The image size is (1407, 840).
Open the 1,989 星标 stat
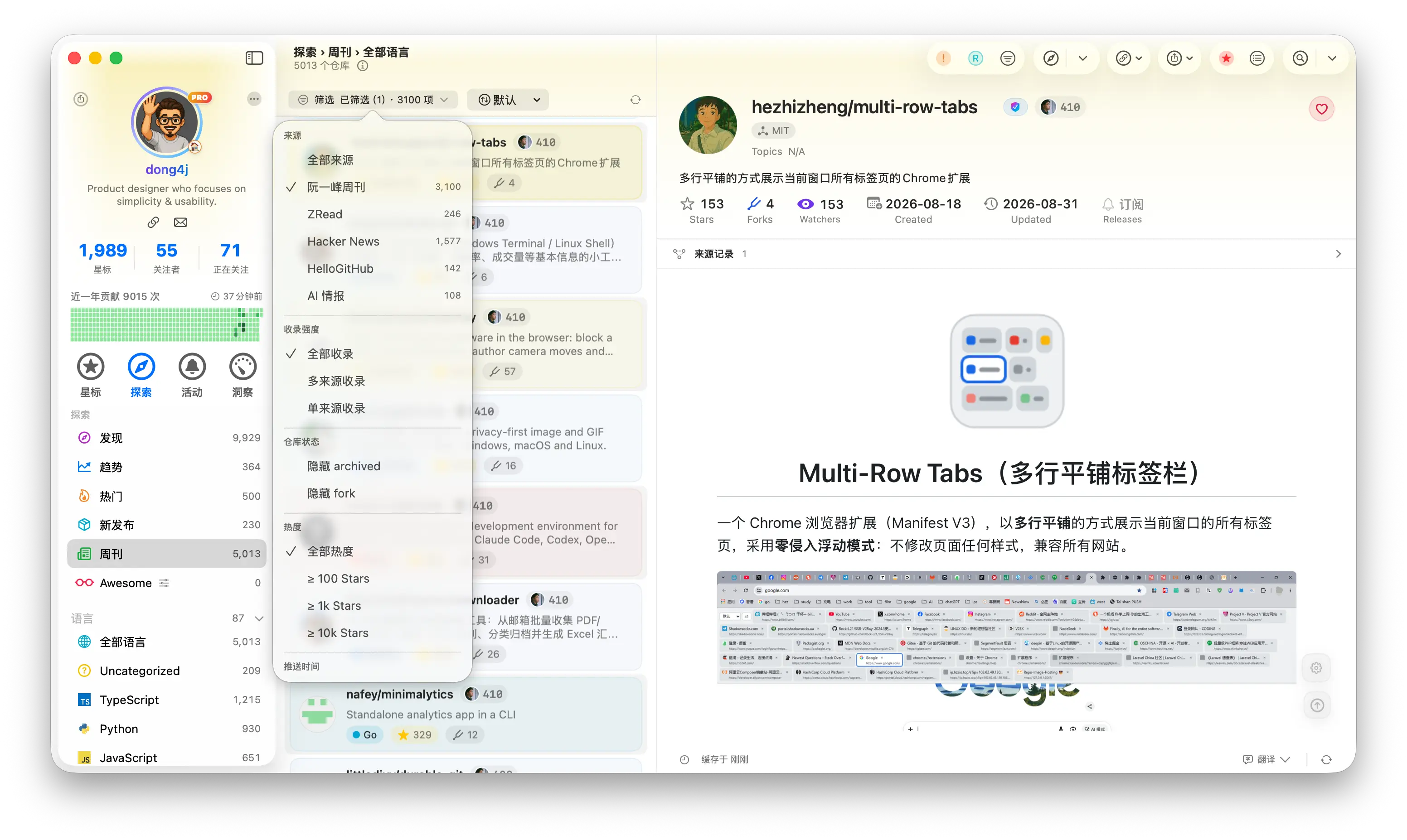[x=102, y=257]
